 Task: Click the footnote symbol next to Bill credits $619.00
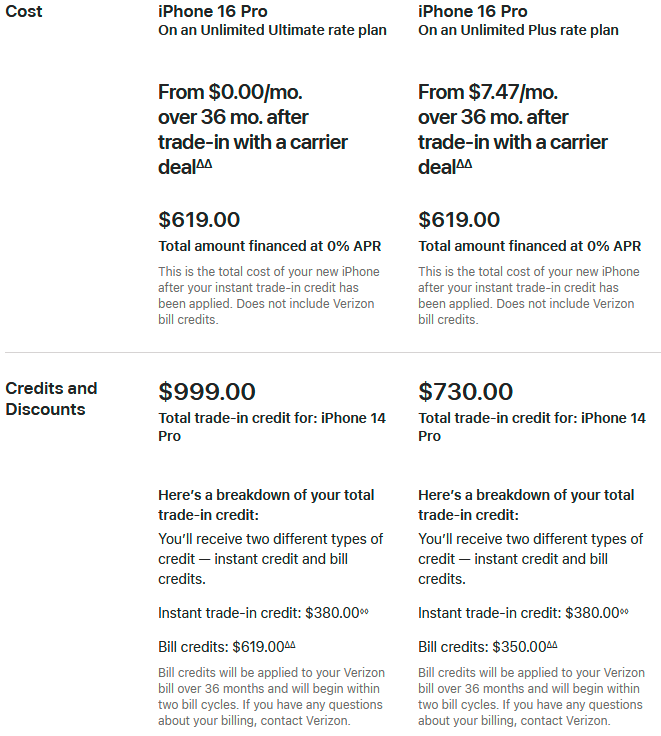coord(290,645)
